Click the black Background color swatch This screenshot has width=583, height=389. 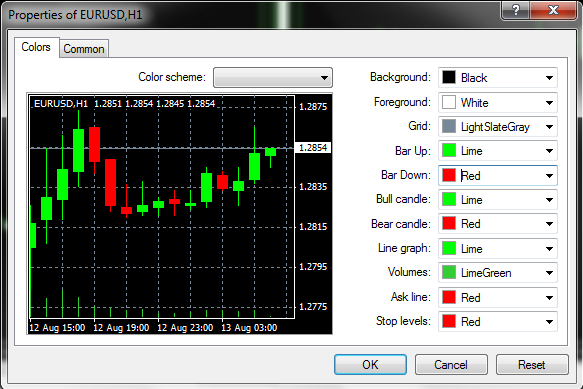tap(449, 77)
